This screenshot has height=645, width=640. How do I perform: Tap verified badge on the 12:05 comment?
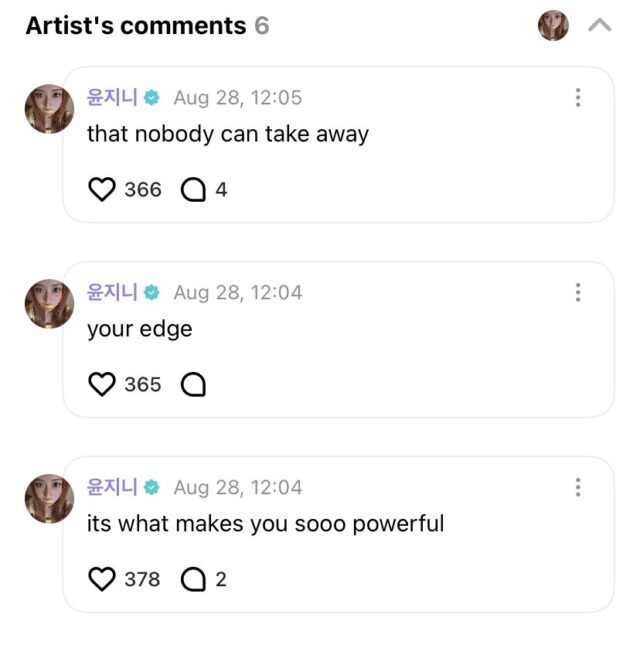click(x=152, y=98)
